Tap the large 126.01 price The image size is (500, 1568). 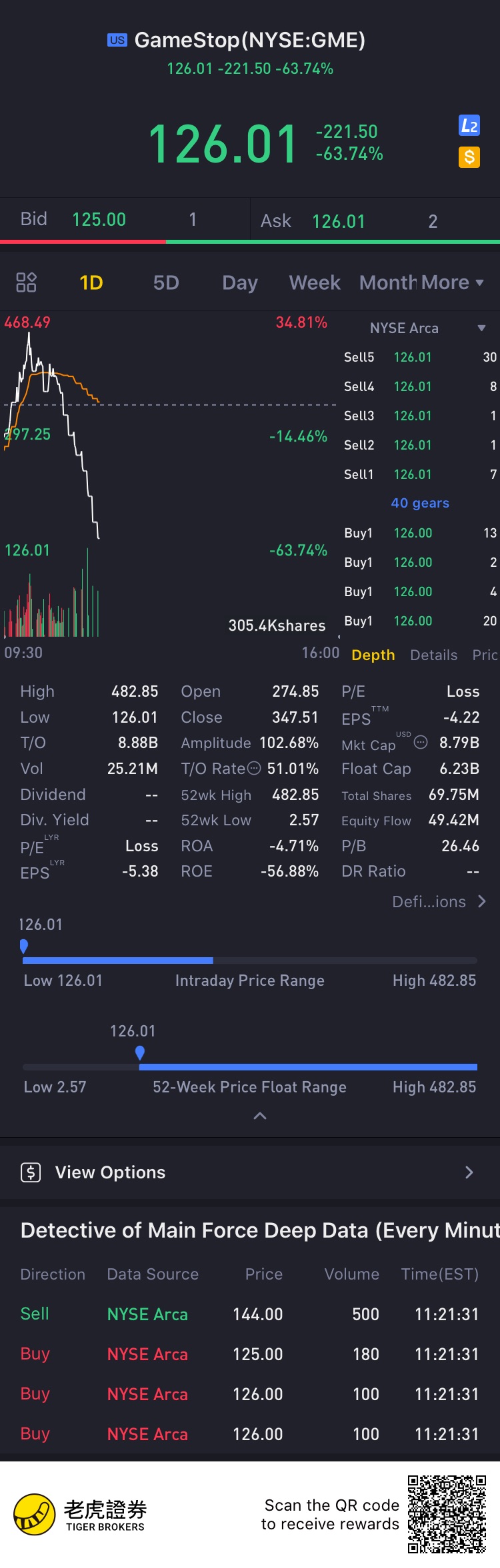pyautogui.click(x=223, y=143)
